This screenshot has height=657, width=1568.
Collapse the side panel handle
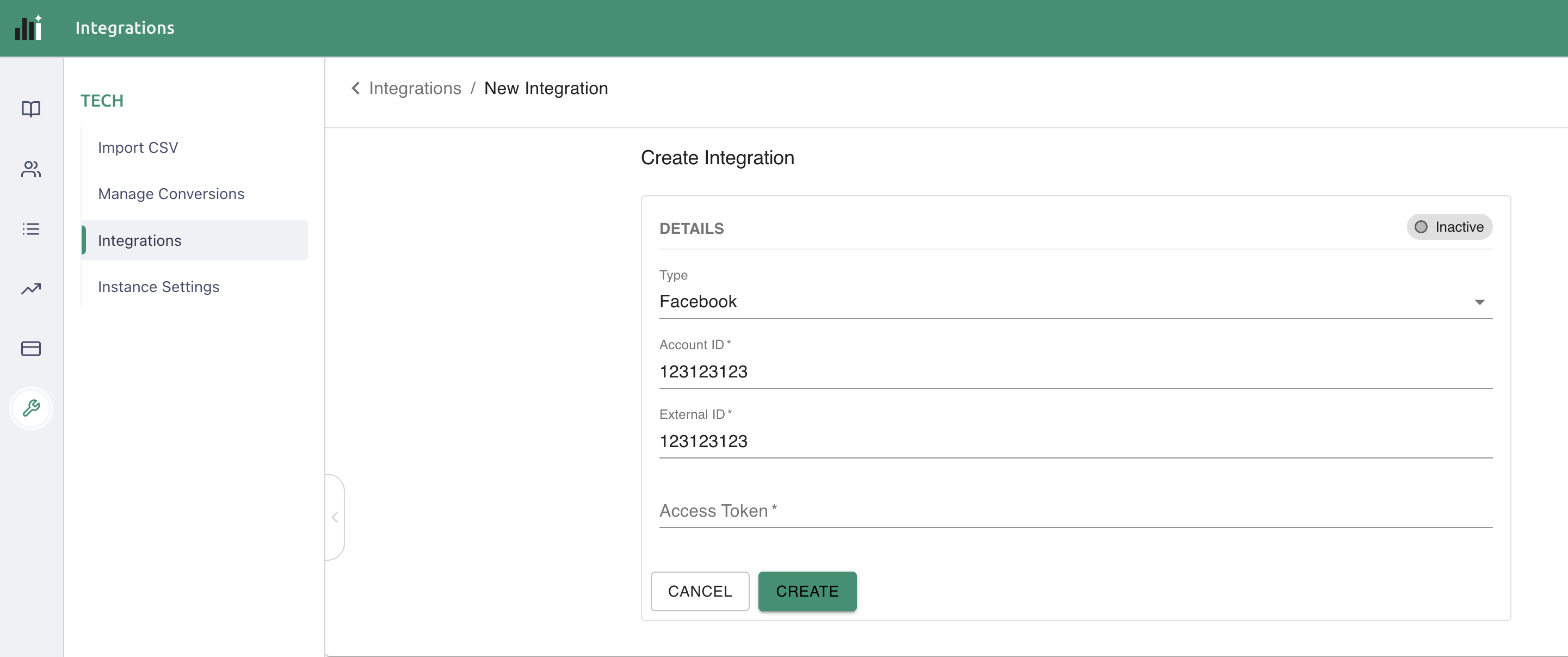click(x=335, y=517)
